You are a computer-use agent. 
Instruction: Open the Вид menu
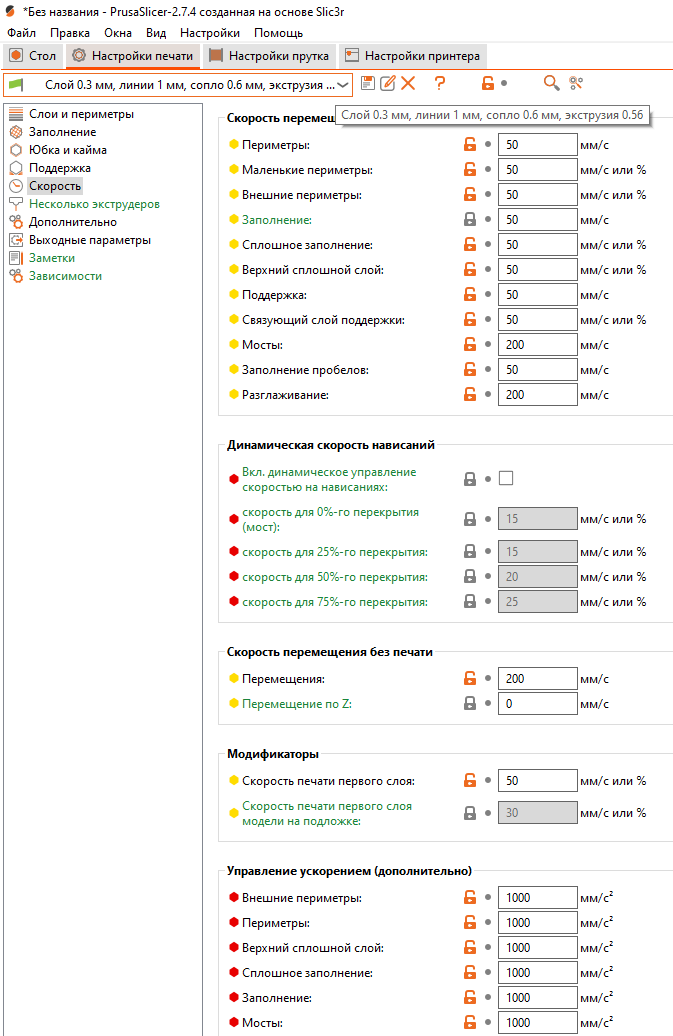coord(156,33)
